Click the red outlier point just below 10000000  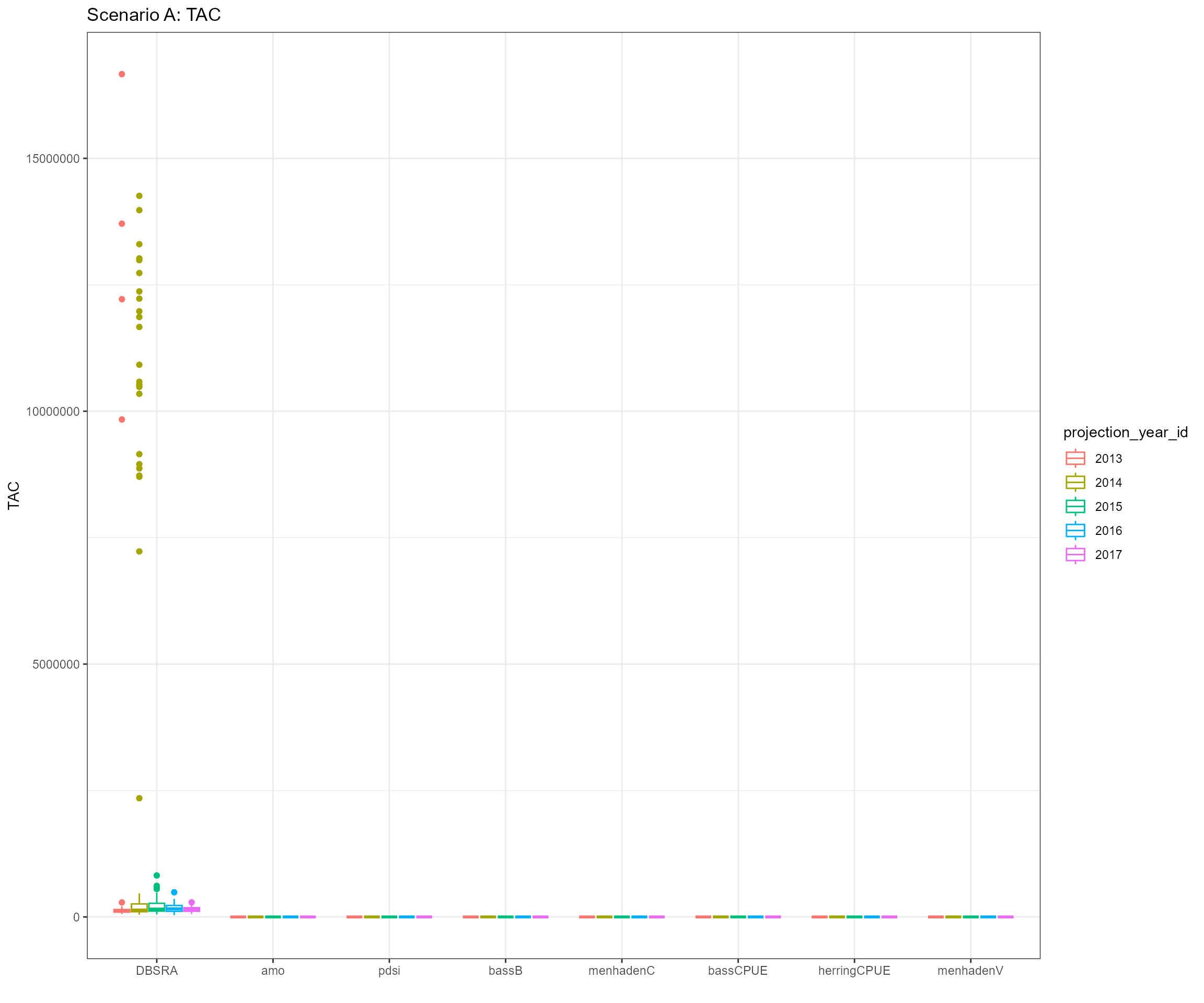pyautogui.click(x=122, y=419)
